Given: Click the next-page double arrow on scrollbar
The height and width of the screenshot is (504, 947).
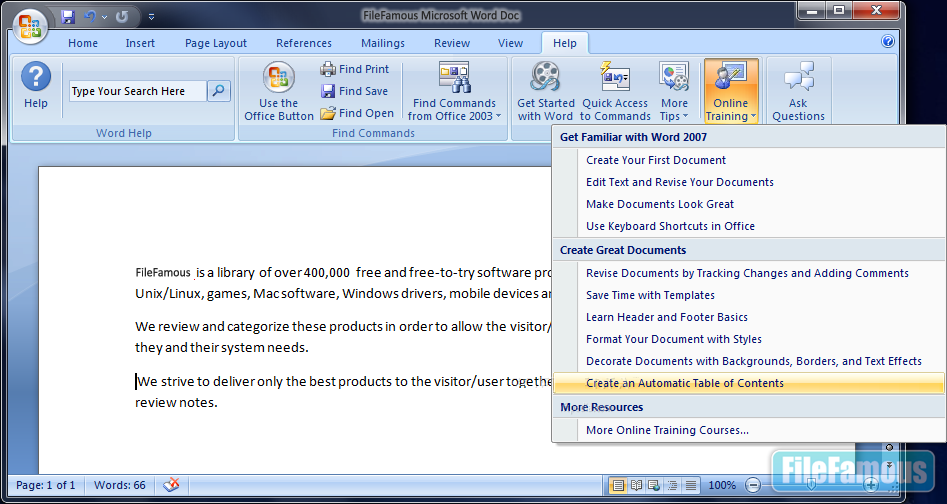Looking at the screenshot, I should (x=889, y=464).
